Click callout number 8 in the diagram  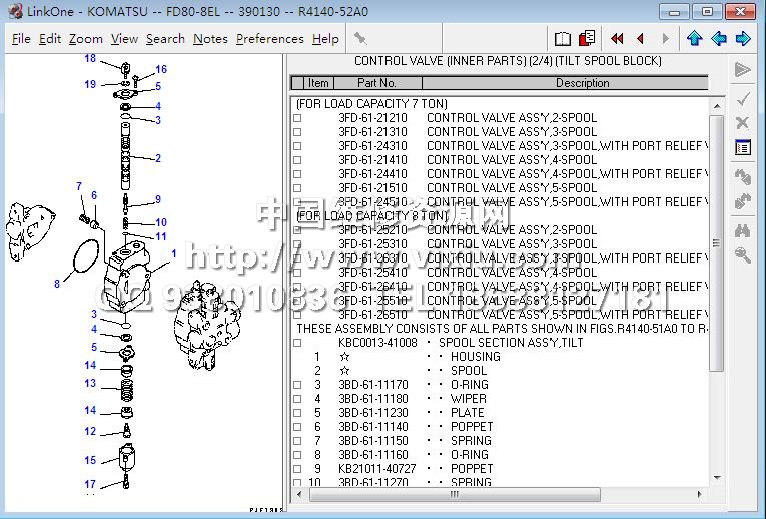57,284
